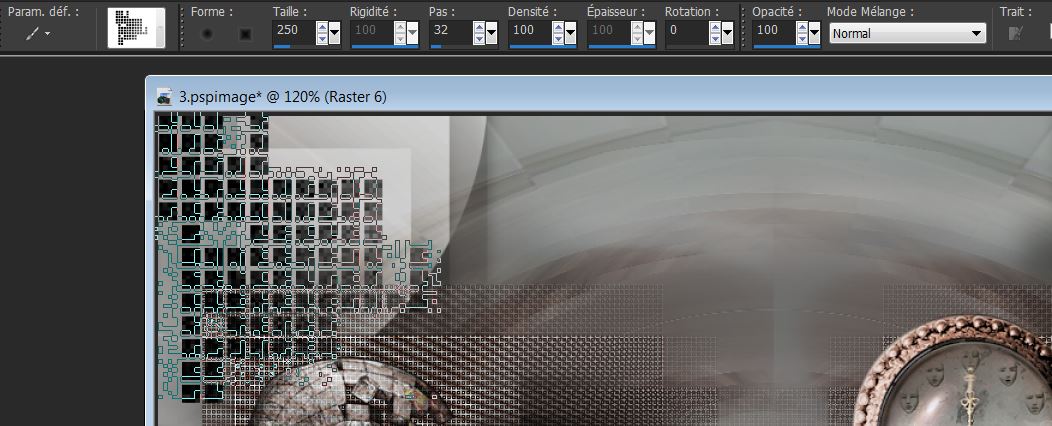Image resolution: width=1052 pixels, height=426 pixels.
Task: Click the 3.pspimage document window icon
Action: click(164, 97)
